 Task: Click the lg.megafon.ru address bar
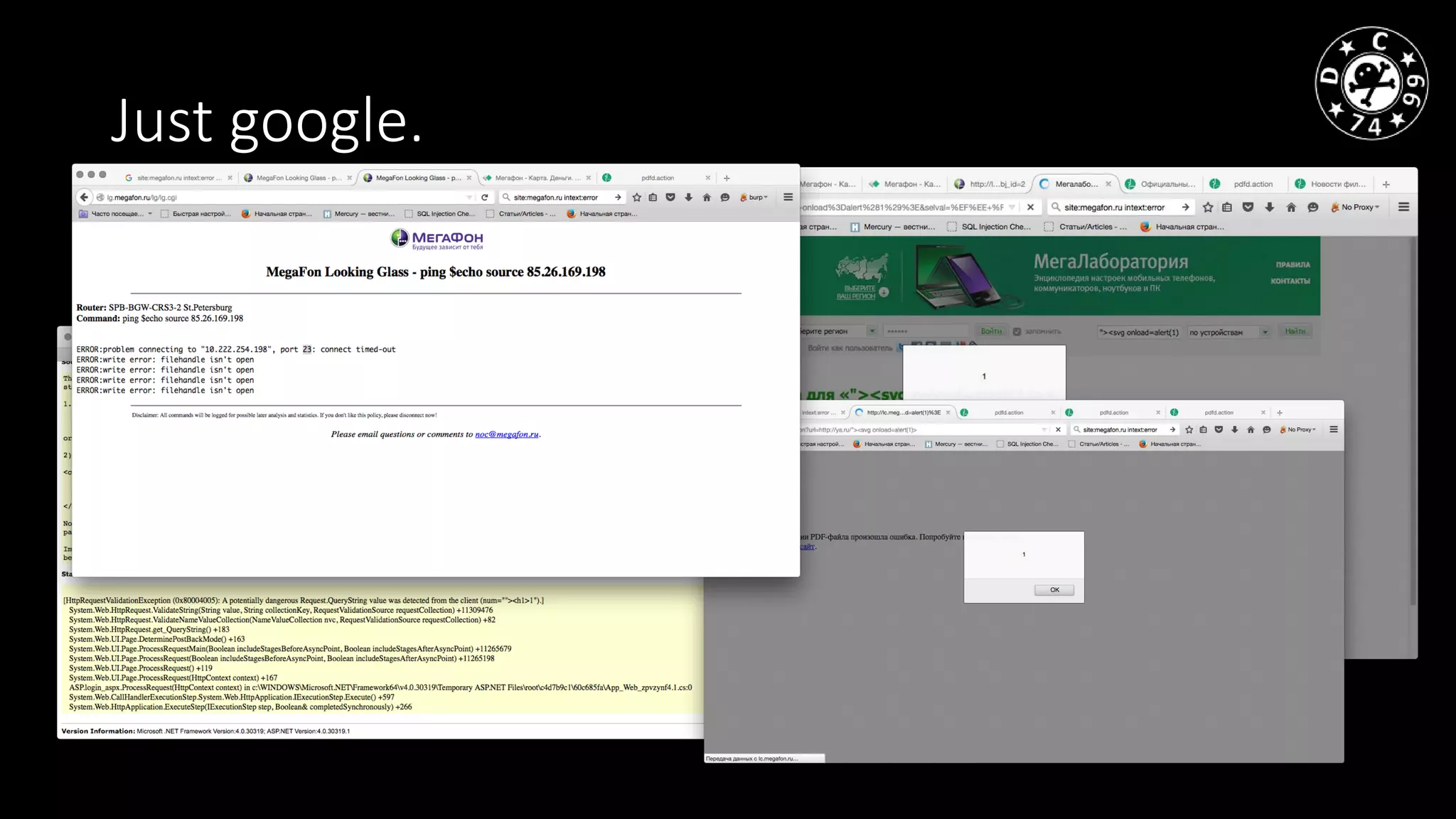(x=284, y=198)
